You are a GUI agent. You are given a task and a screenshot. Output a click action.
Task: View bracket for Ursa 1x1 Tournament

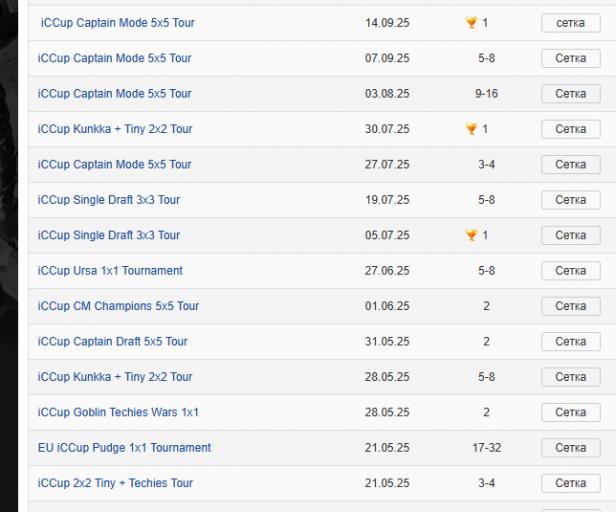pyautogui.click(x=570, y=271)
